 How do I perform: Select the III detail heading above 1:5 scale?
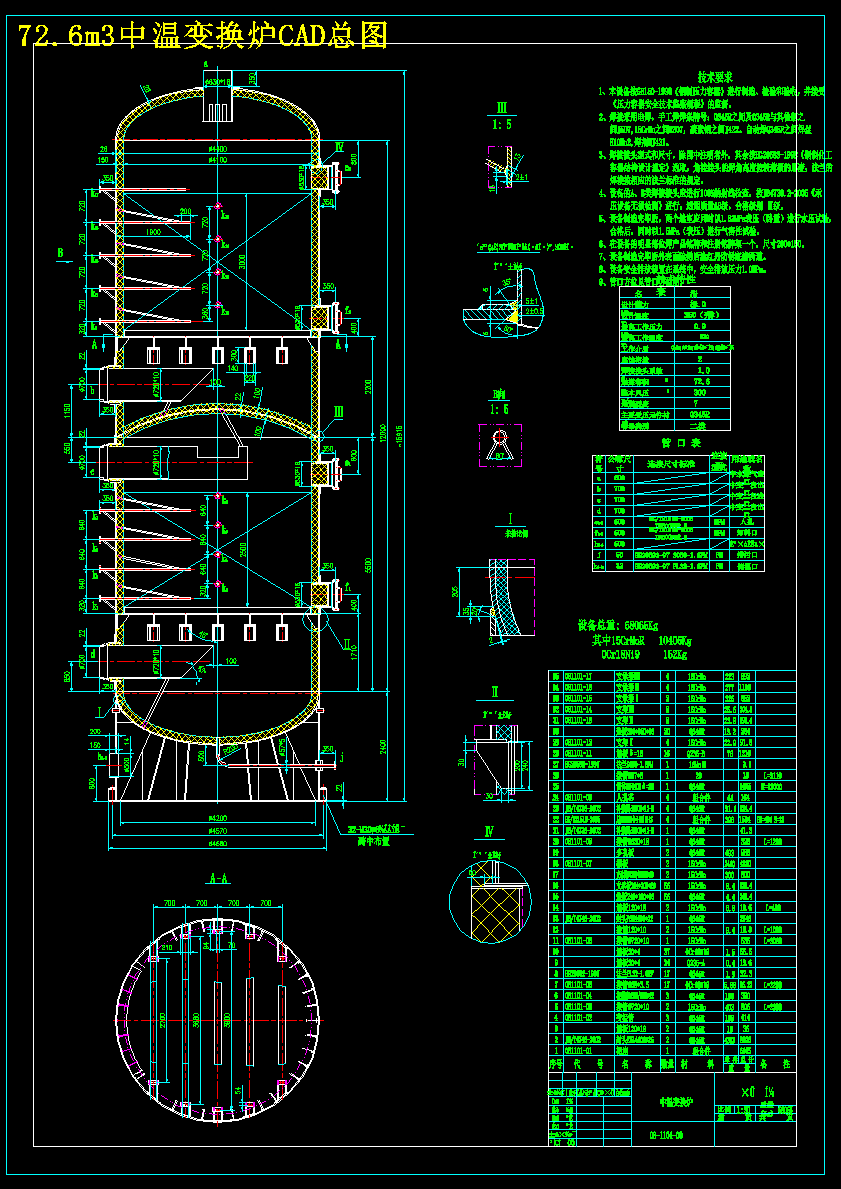tap(501, 107)
